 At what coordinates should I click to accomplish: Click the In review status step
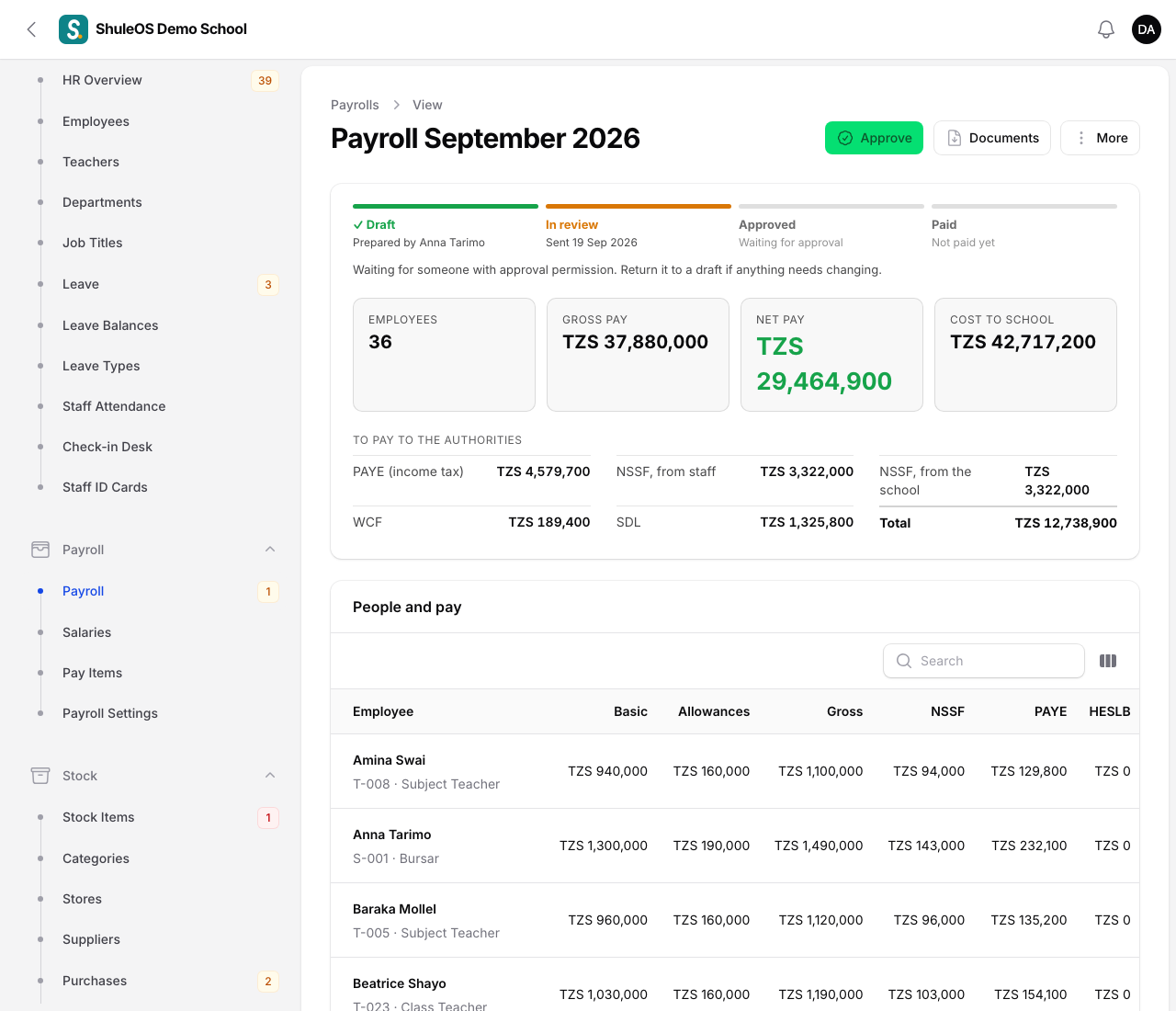[639, 227]
